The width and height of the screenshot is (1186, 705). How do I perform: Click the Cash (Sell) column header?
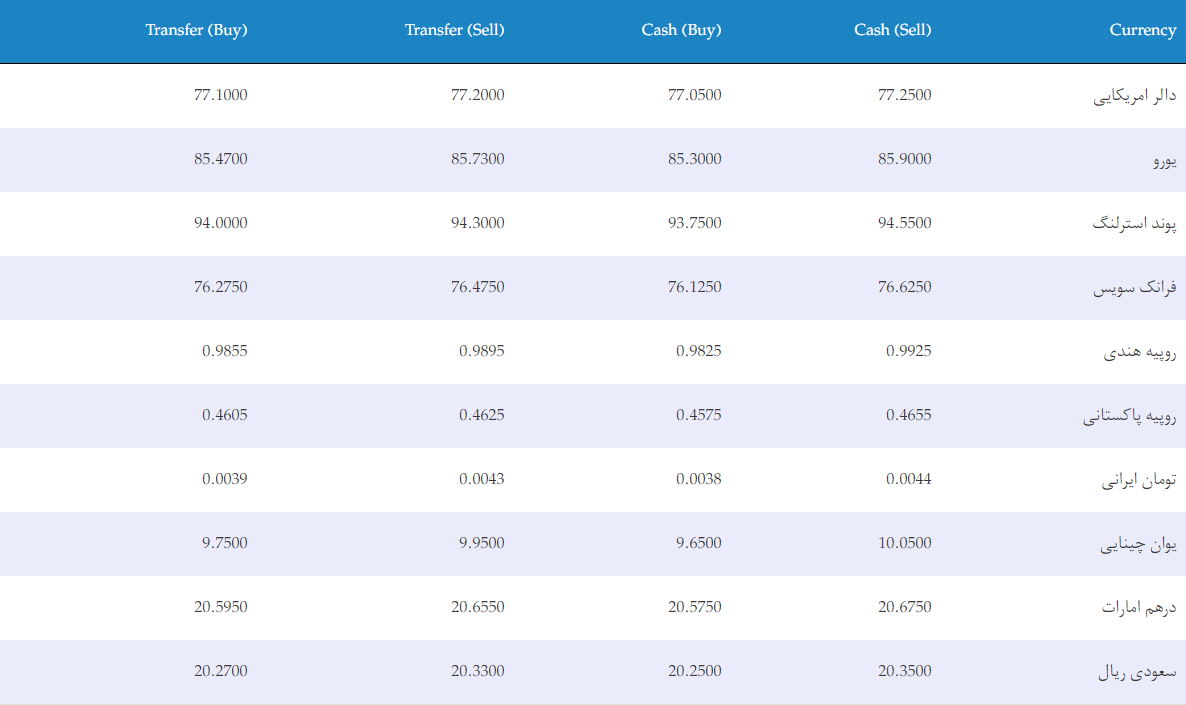[x=893, y=30]
